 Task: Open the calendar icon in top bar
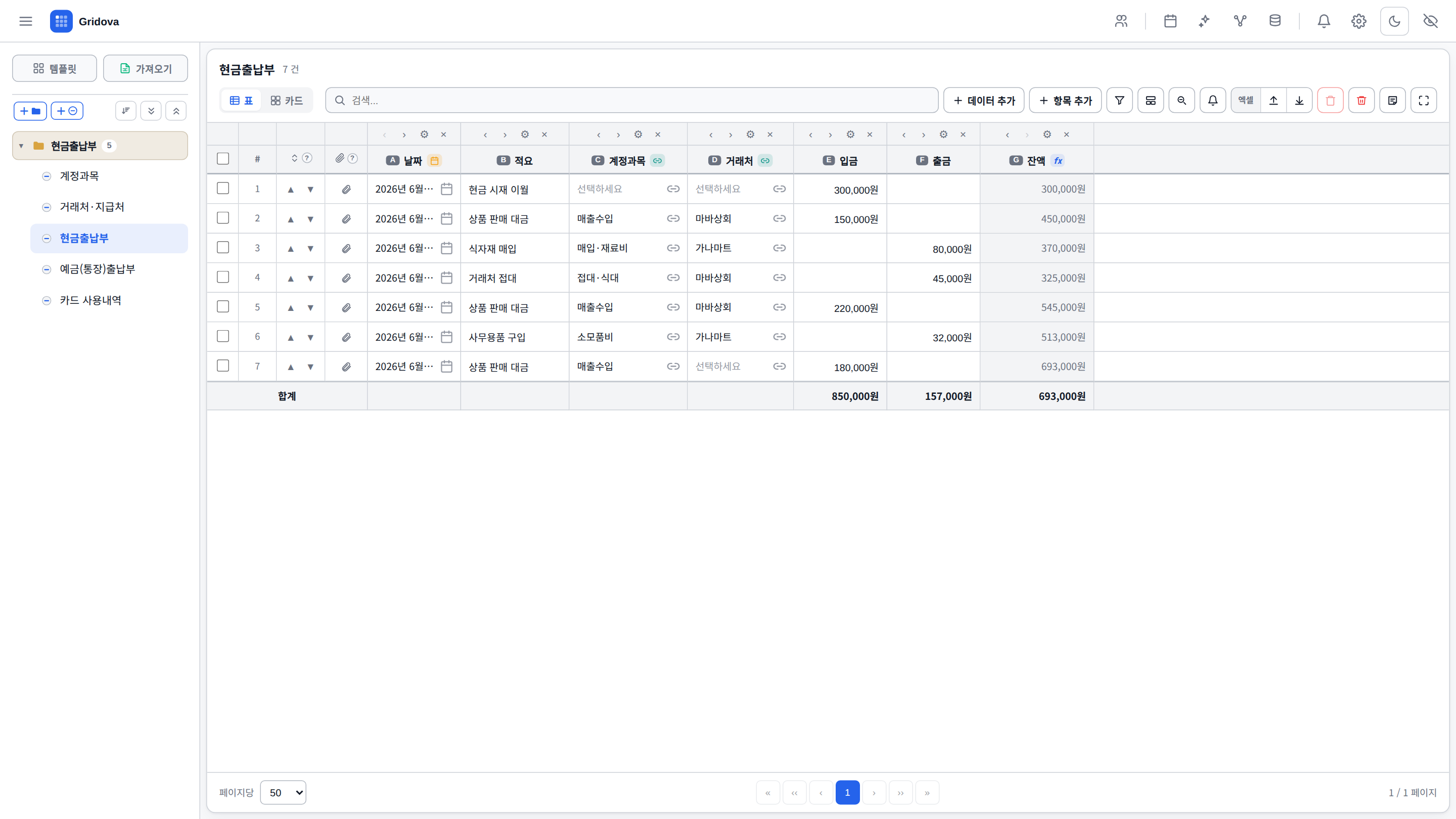tap(1170, 21)
